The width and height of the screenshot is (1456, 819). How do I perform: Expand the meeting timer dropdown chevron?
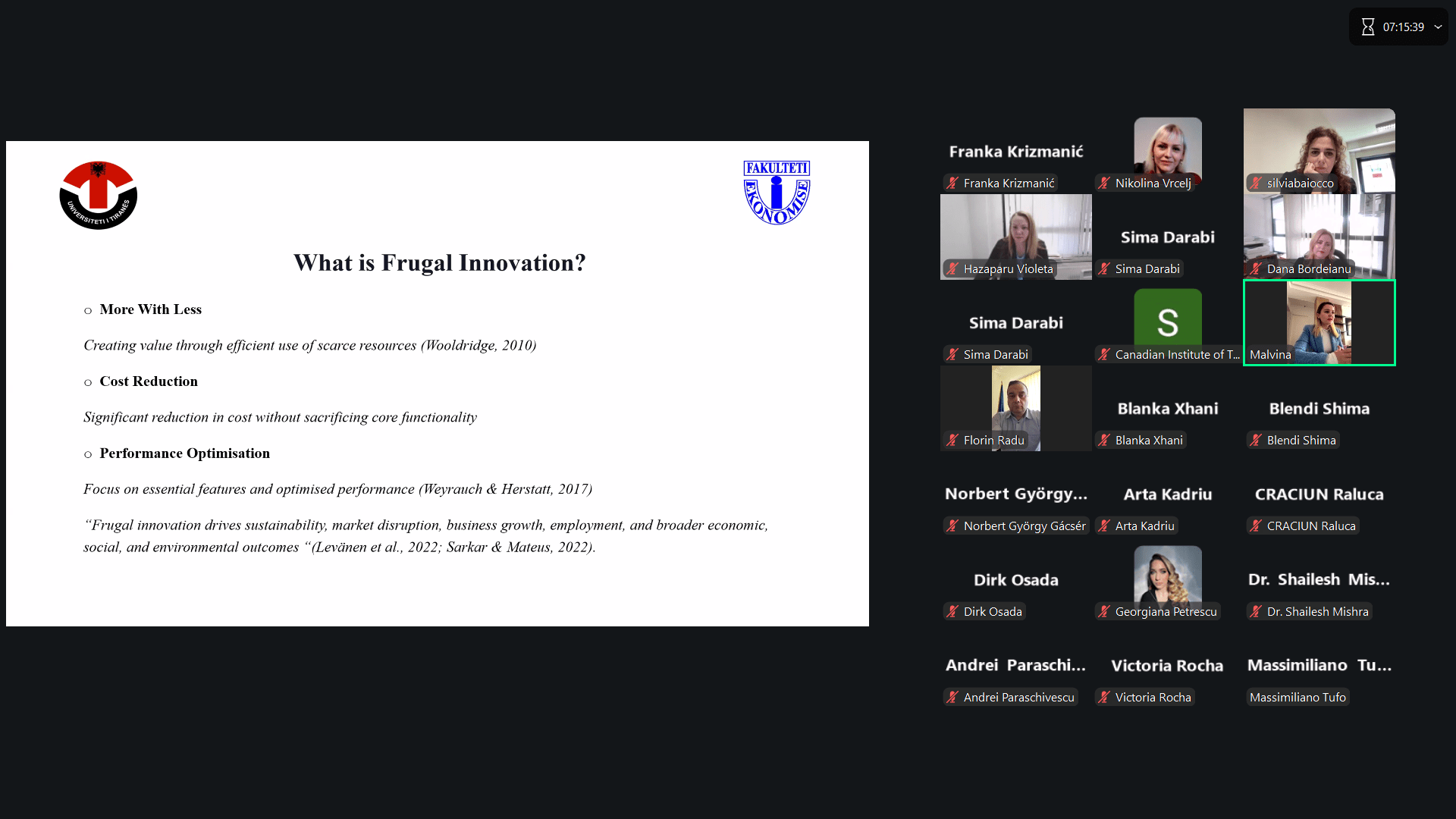point(1438,27)
